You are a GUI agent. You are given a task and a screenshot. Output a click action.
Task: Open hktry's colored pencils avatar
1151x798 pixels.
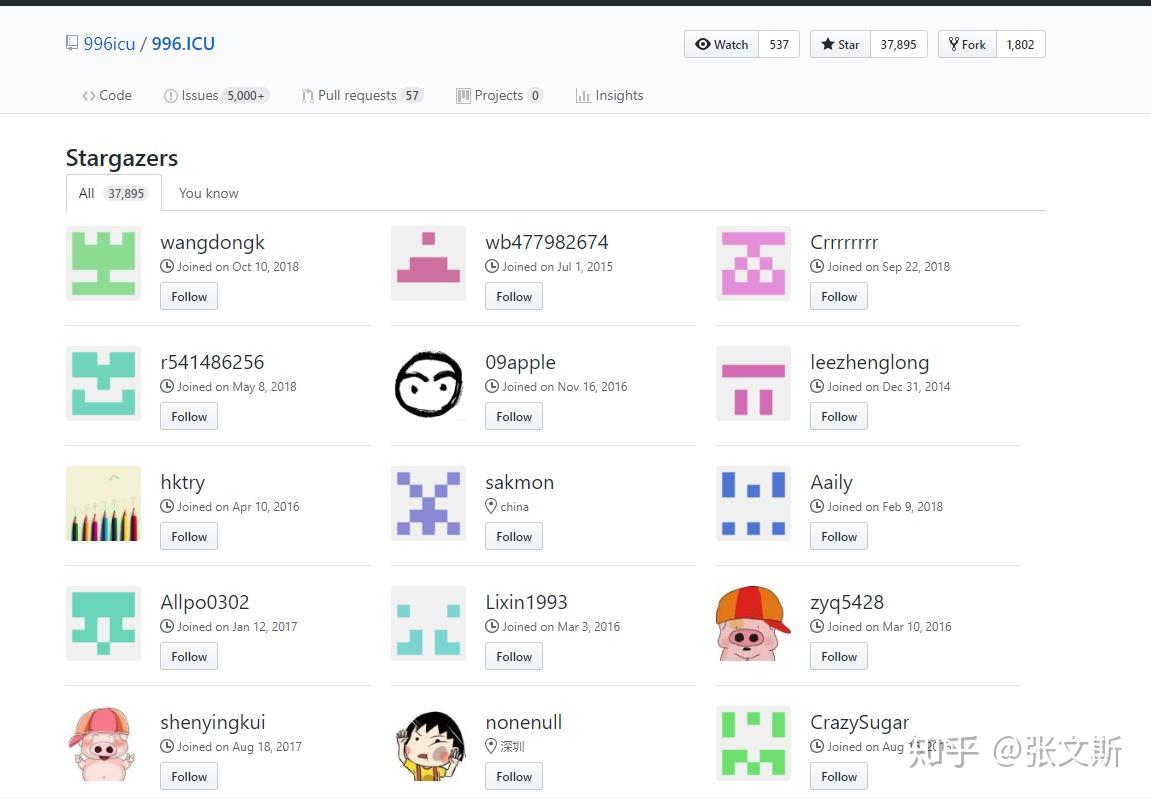[x=104, y=504]
